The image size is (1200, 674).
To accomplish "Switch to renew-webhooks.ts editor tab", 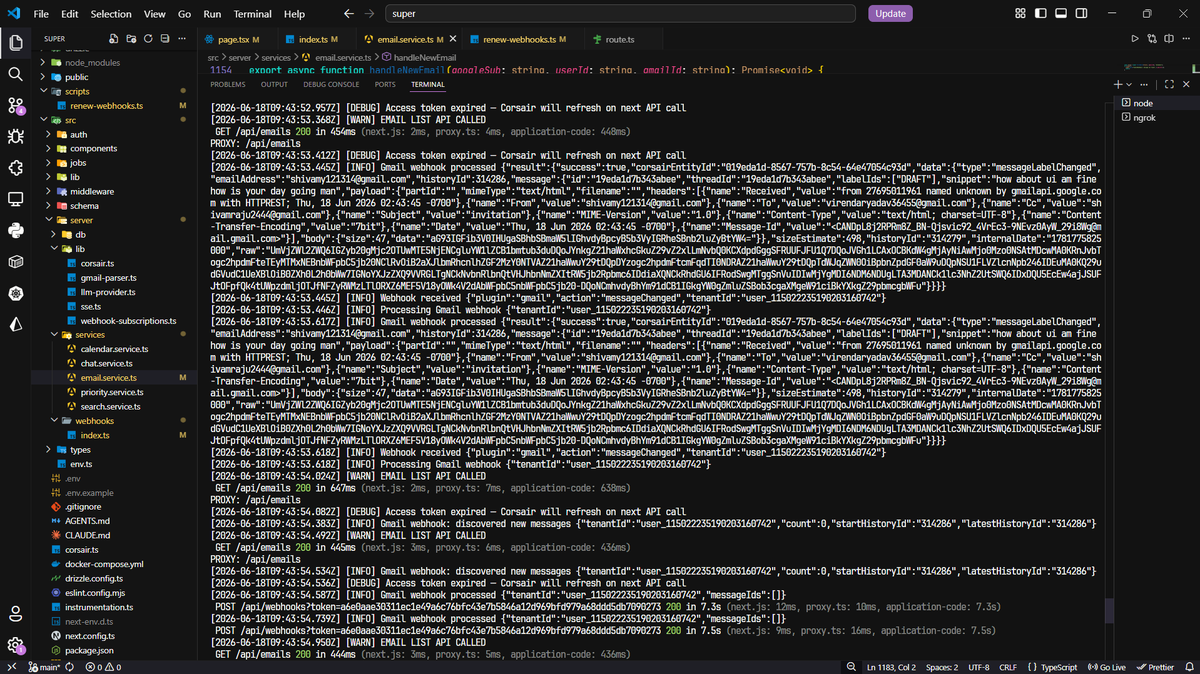I will [x=524, y=39].
